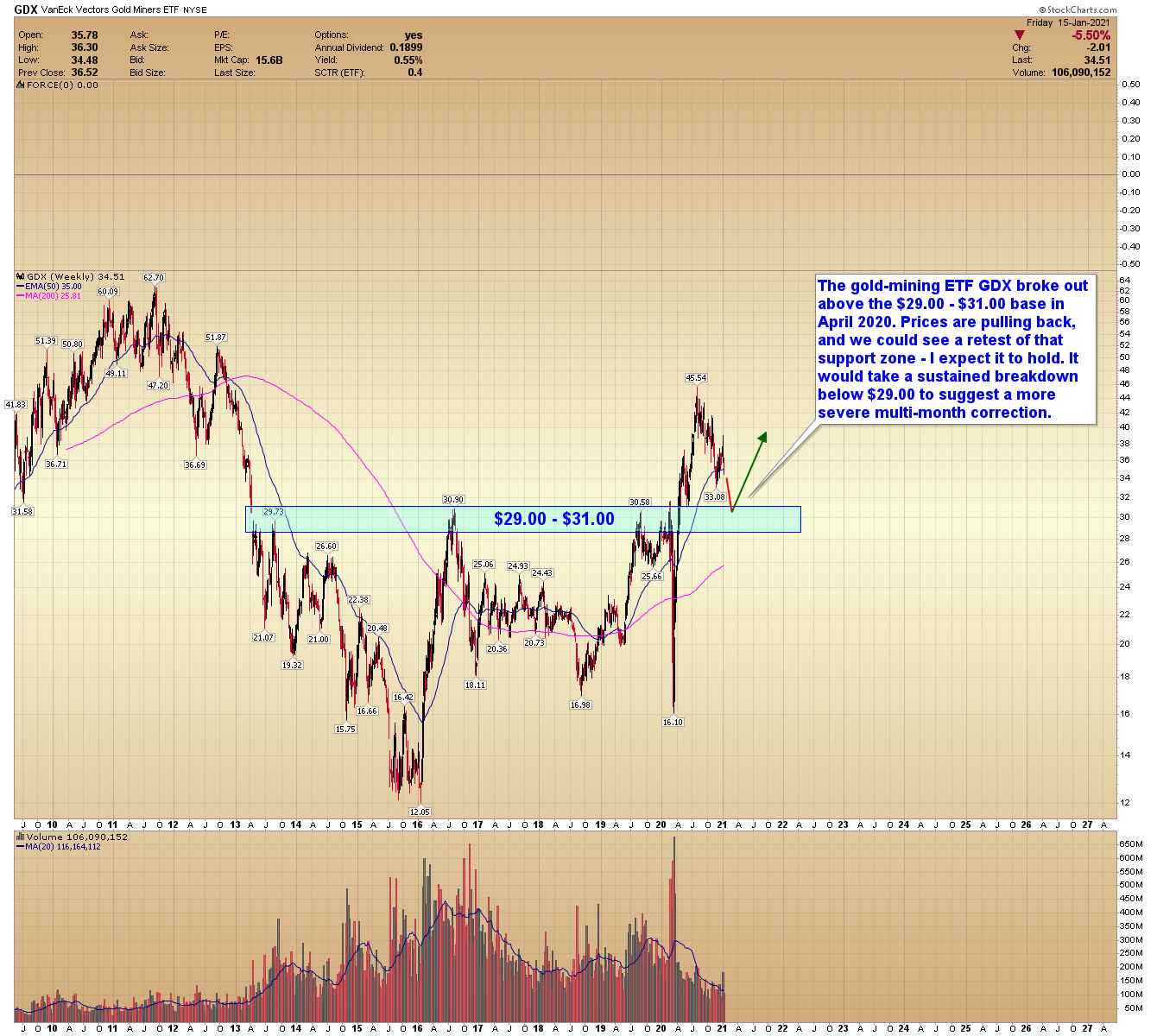Click the 33.08 price label
1157x1036 pixels.
(715, 496)
